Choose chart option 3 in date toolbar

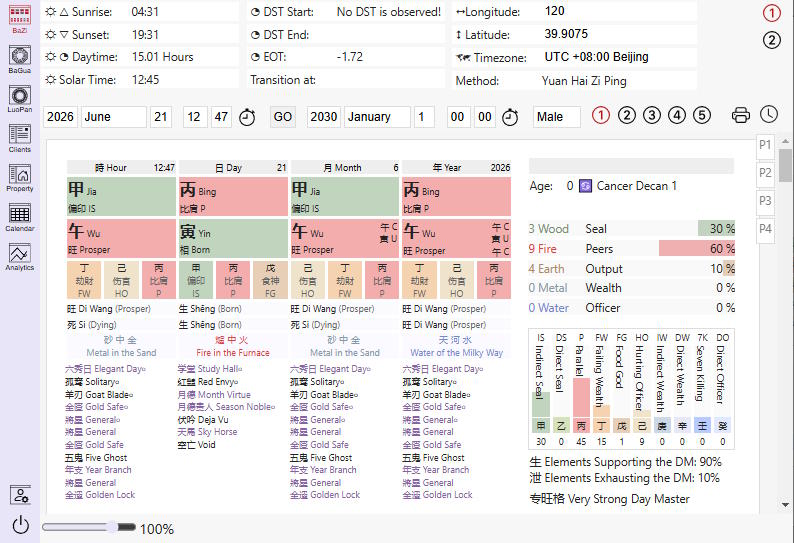coord(652,115)
